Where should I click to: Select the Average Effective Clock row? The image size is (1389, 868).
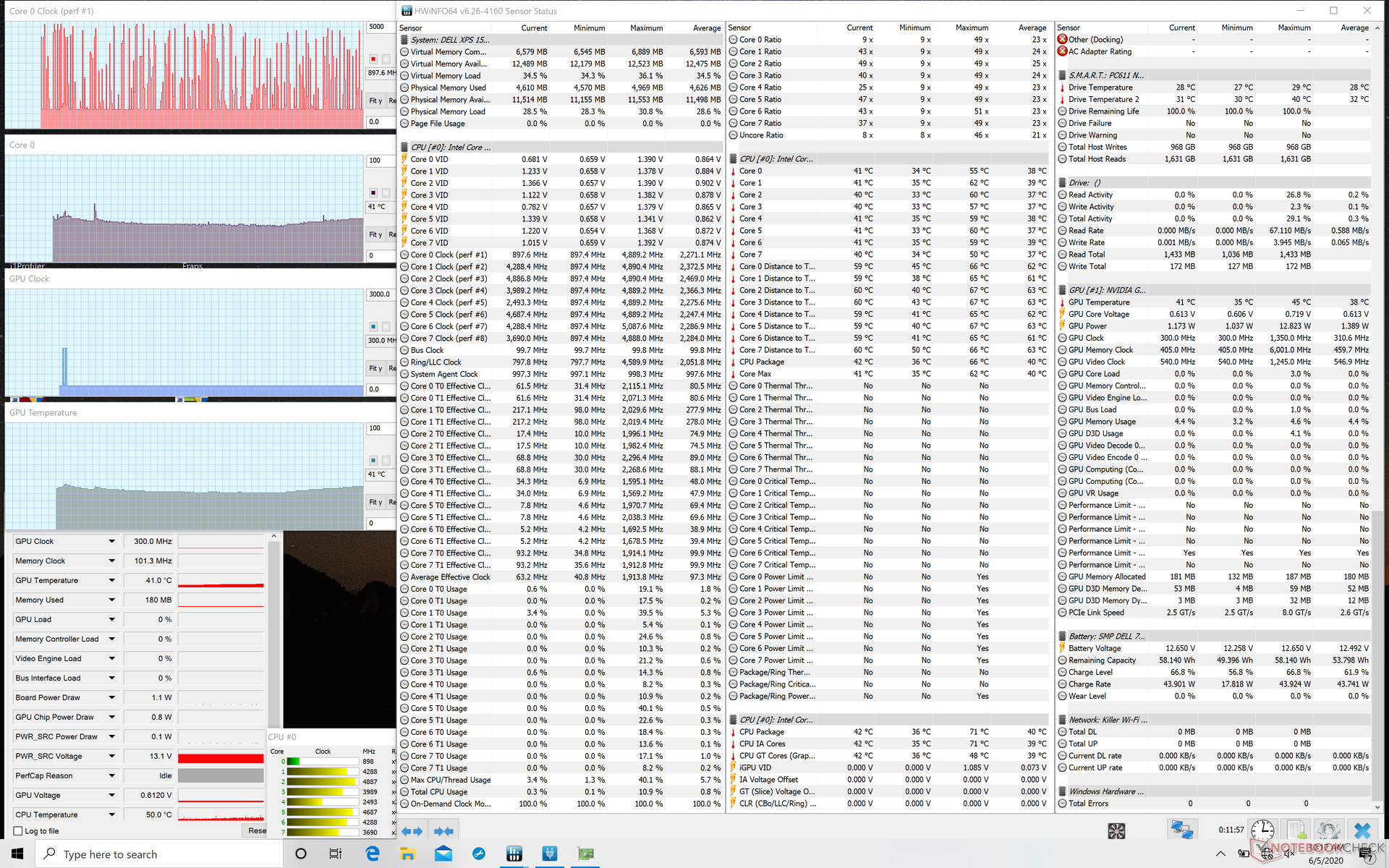click(x=561, y=576)
